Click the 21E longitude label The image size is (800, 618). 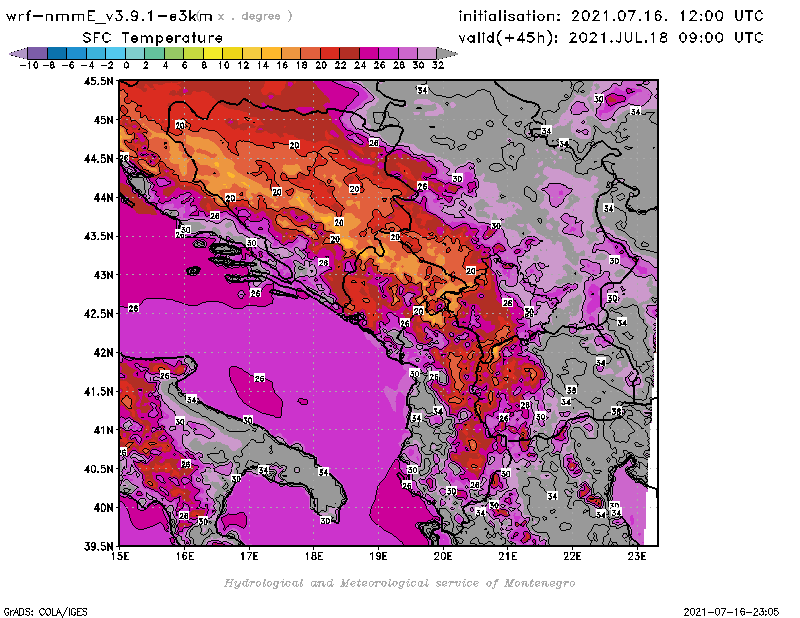(508, 556)
